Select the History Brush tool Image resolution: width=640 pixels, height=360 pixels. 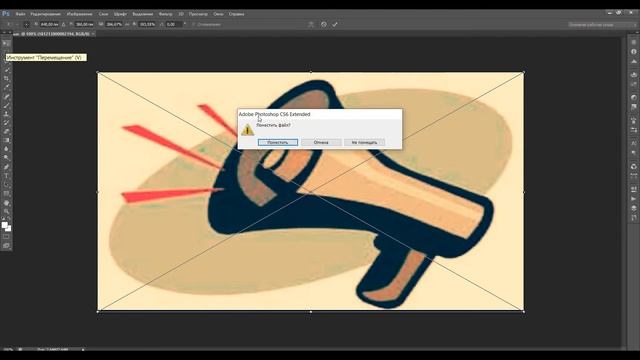[x=7, y=123]
